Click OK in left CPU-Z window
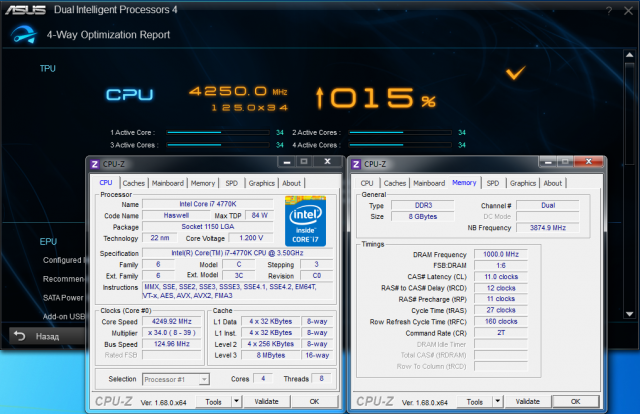The width and height of the screenshot is (640, 414). [x=314, y=402]
